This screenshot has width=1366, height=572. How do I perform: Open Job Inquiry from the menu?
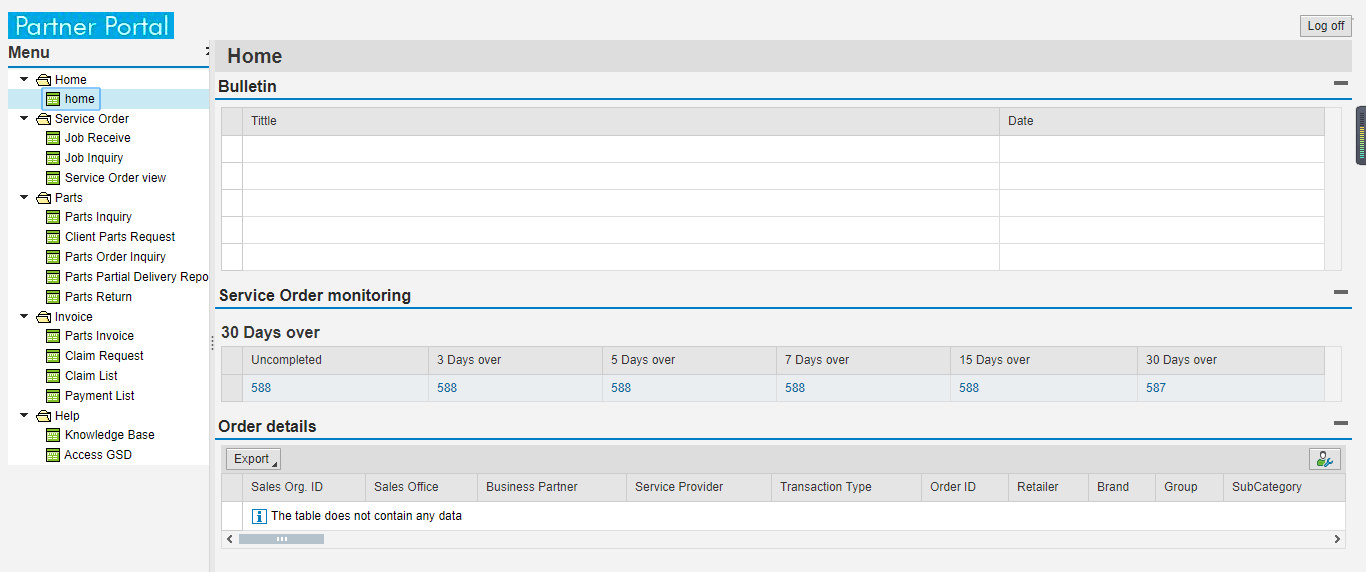tap(94, 158)
